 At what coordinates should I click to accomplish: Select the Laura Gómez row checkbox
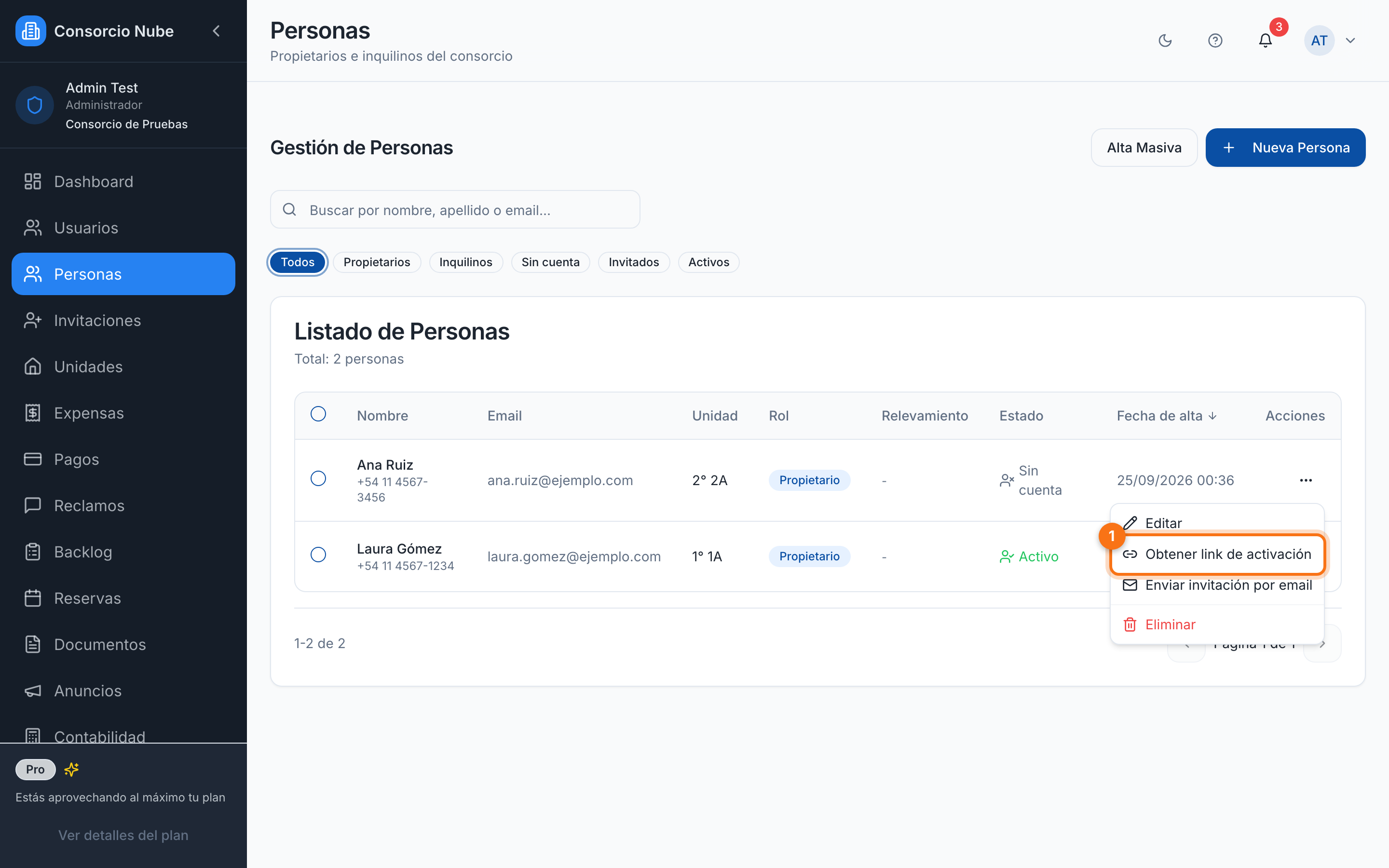318,555
